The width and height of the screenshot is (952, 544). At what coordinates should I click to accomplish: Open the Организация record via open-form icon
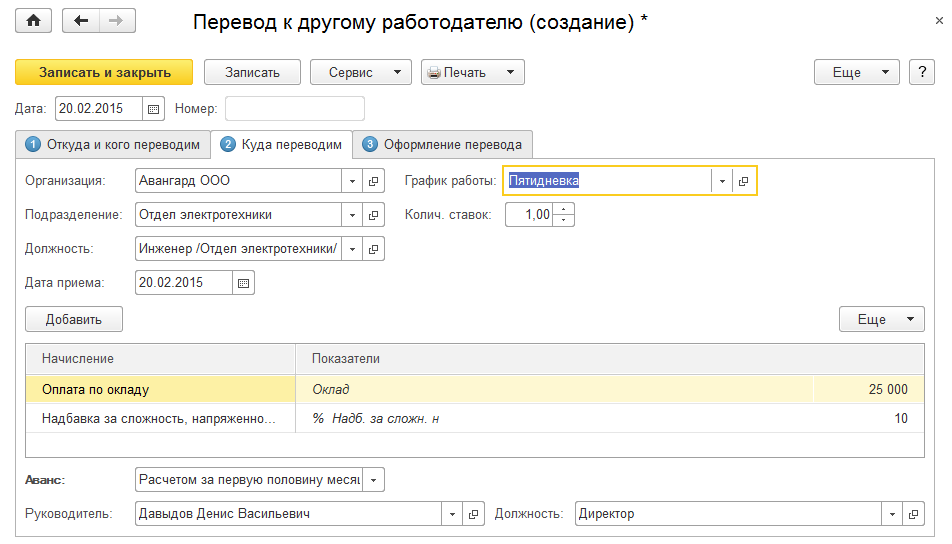(374, 181)
